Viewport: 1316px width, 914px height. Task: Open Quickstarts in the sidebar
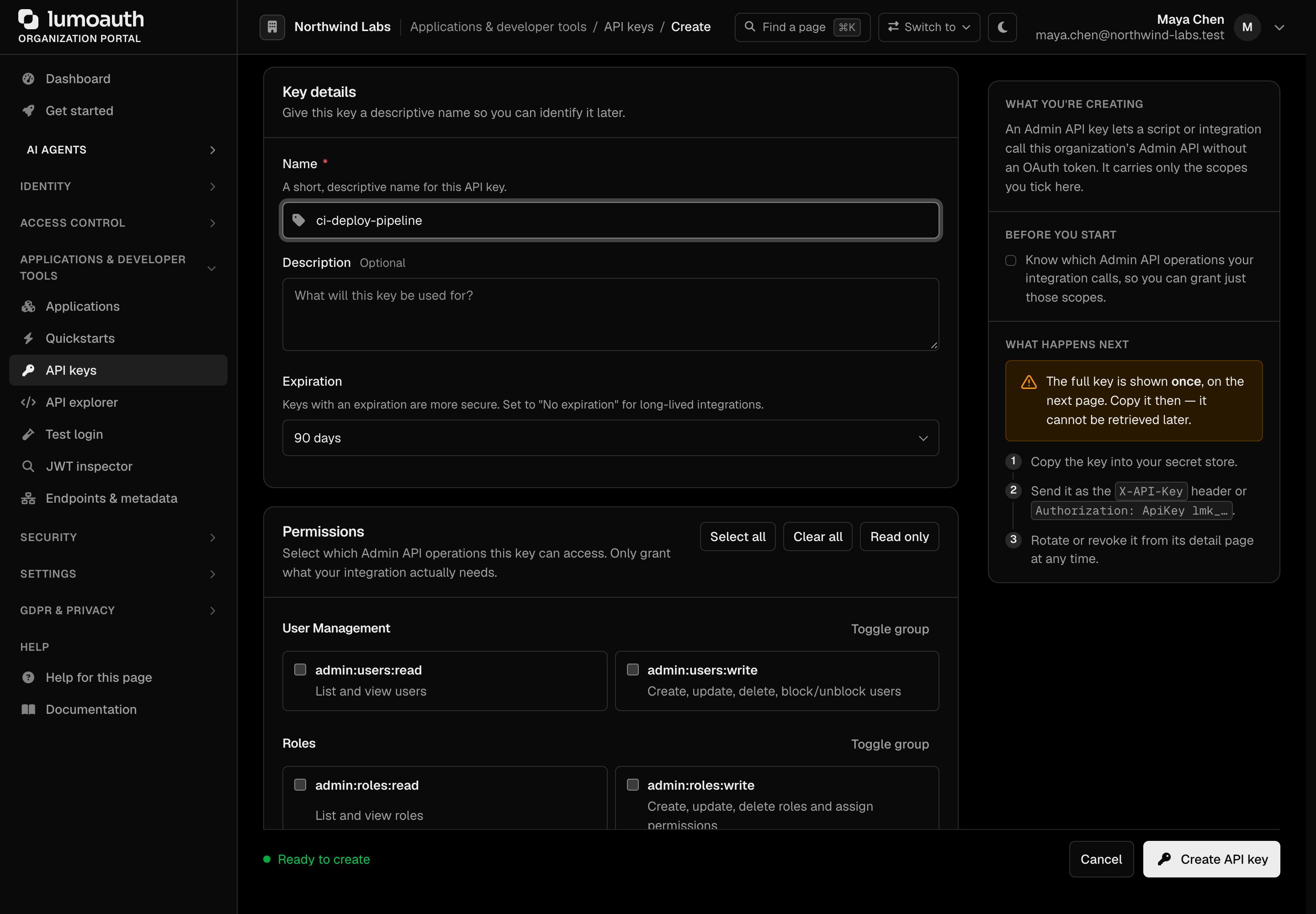[118, 339]
